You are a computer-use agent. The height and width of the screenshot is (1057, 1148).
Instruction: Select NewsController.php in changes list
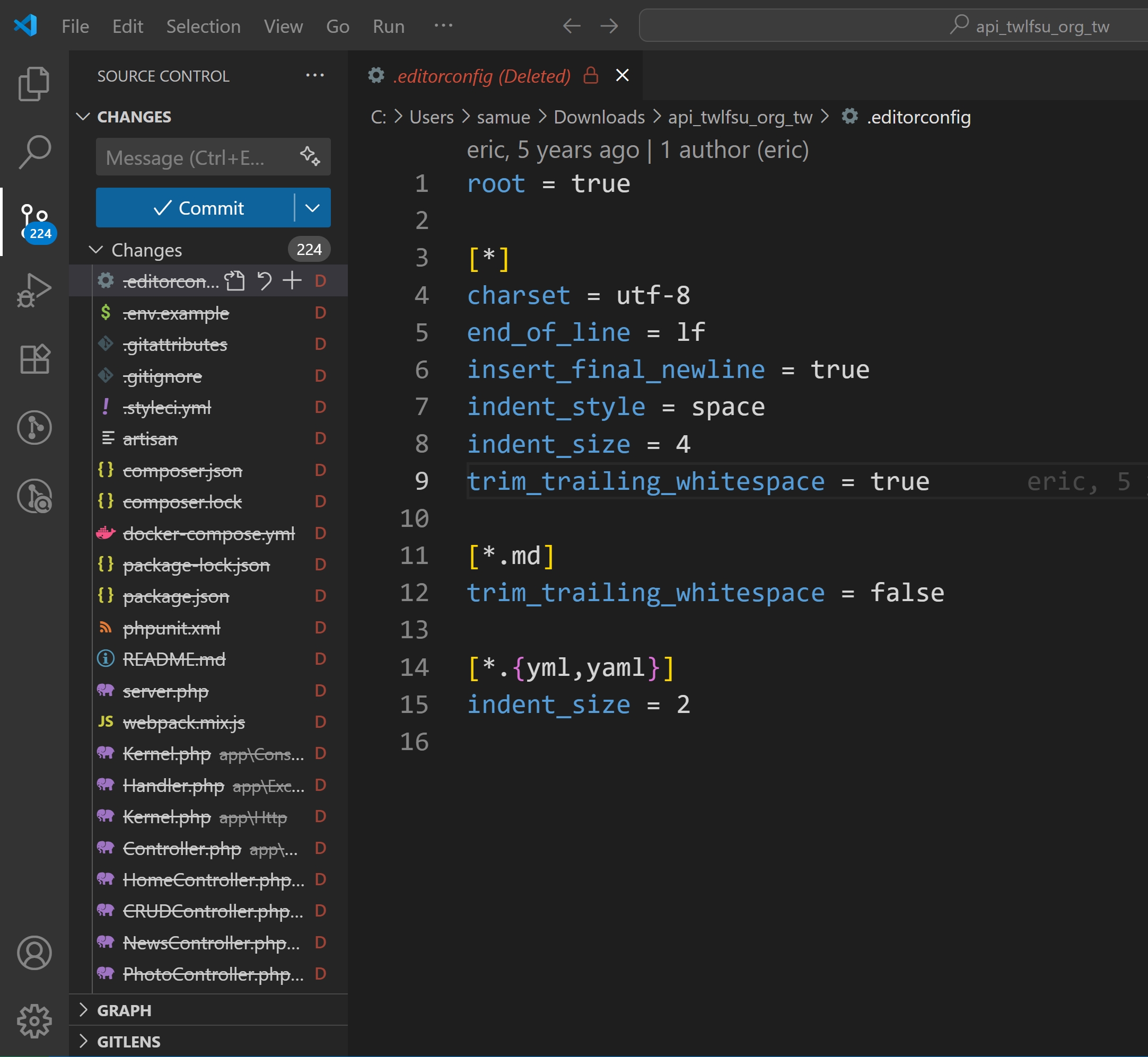[208, 943]
